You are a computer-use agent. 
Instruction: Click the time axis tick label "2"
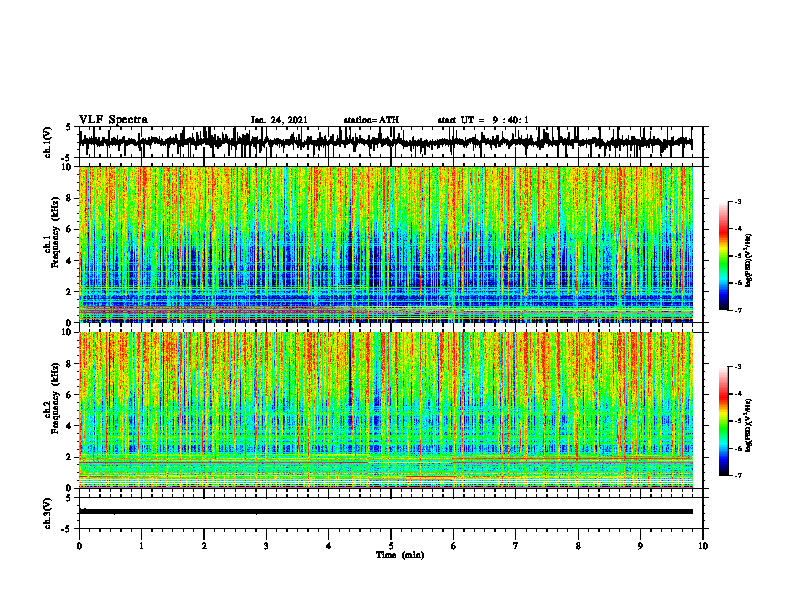204,546
